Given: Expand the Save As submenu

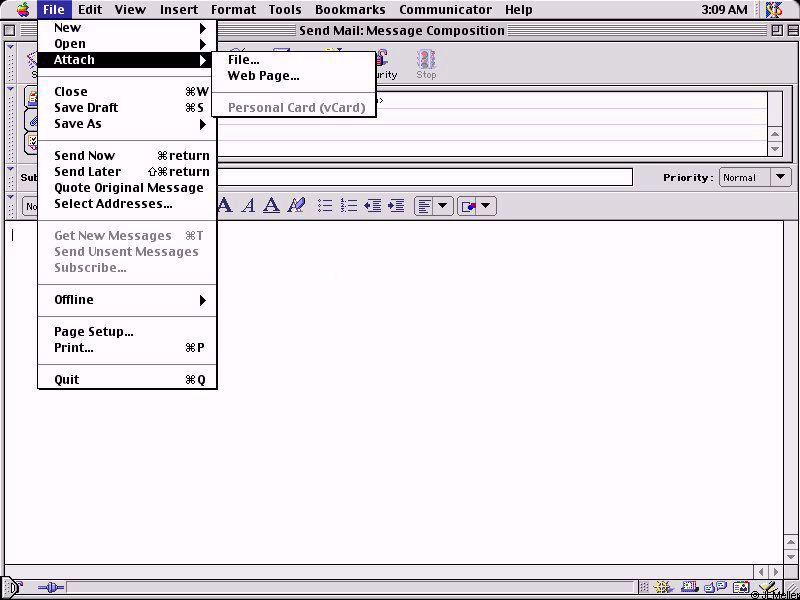Looking at the screenshot, I should click(x=128, y=123).
